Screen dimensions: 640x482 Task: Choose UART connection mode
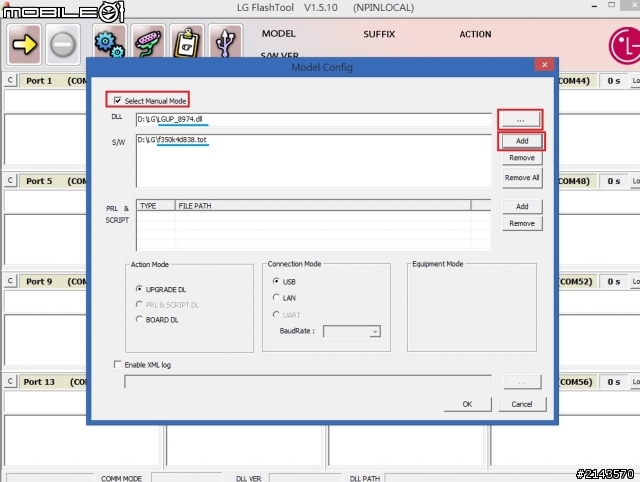276,314
